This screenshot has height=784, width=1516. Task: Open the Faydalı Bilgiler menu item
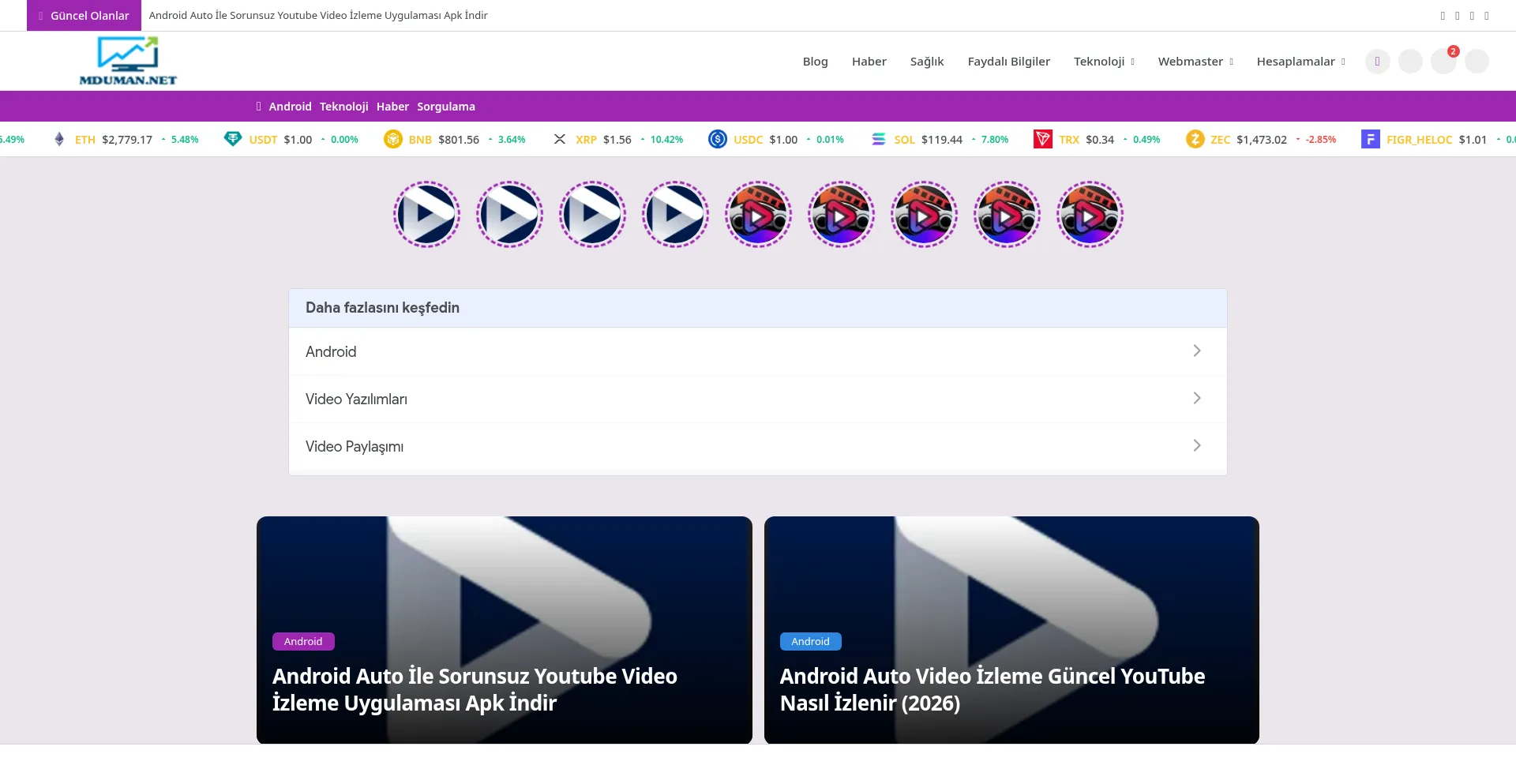coord(1008,61)
